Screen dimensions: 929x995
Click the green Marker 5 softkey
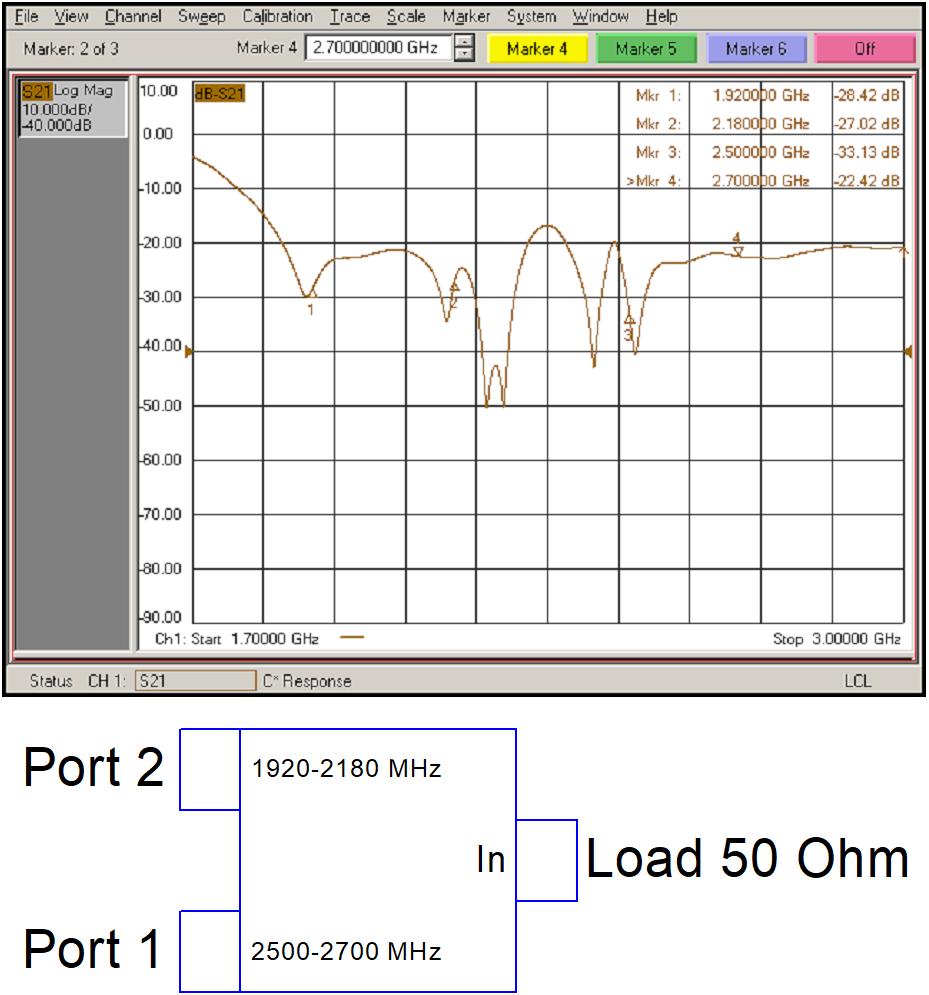648,46
